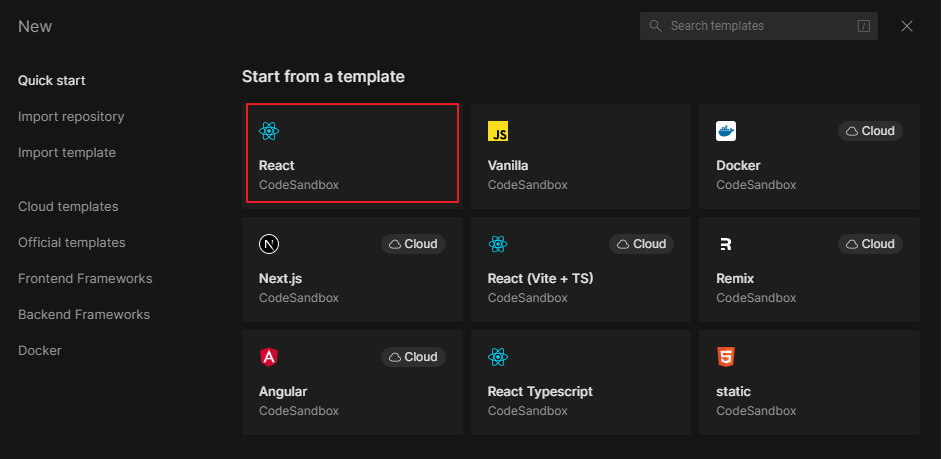941x459 pixels.
Task: Select the Quick start section
Action: tap(52, 80)
